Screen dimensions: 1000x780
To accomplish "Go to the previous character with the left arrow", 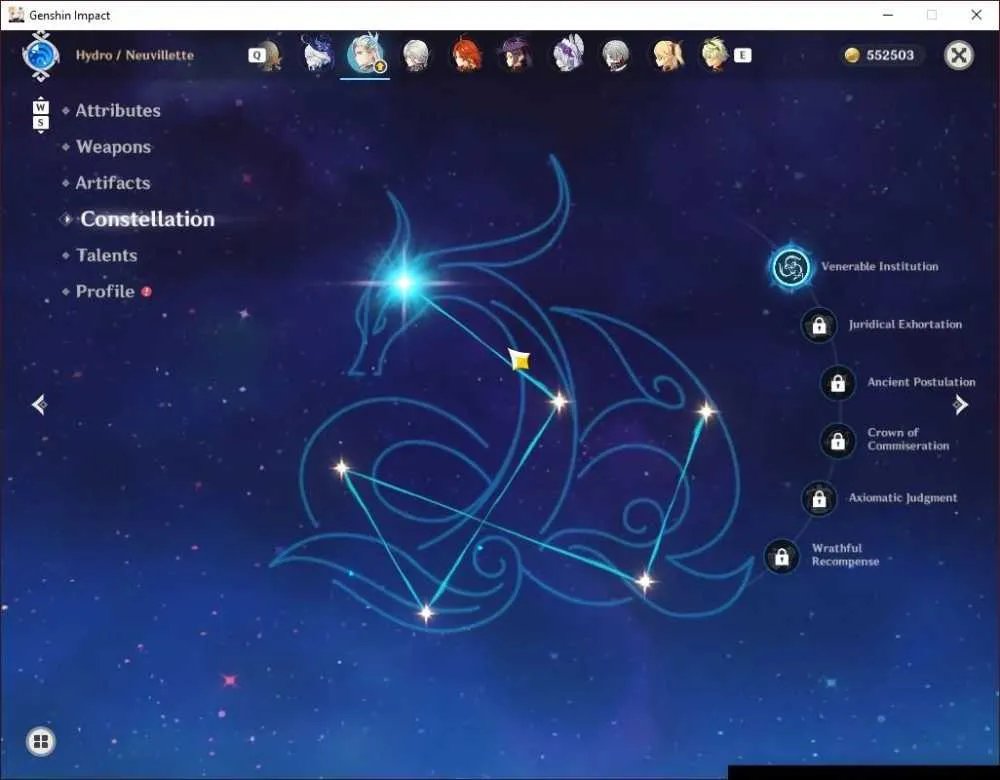I will click(x=40, y=404).
